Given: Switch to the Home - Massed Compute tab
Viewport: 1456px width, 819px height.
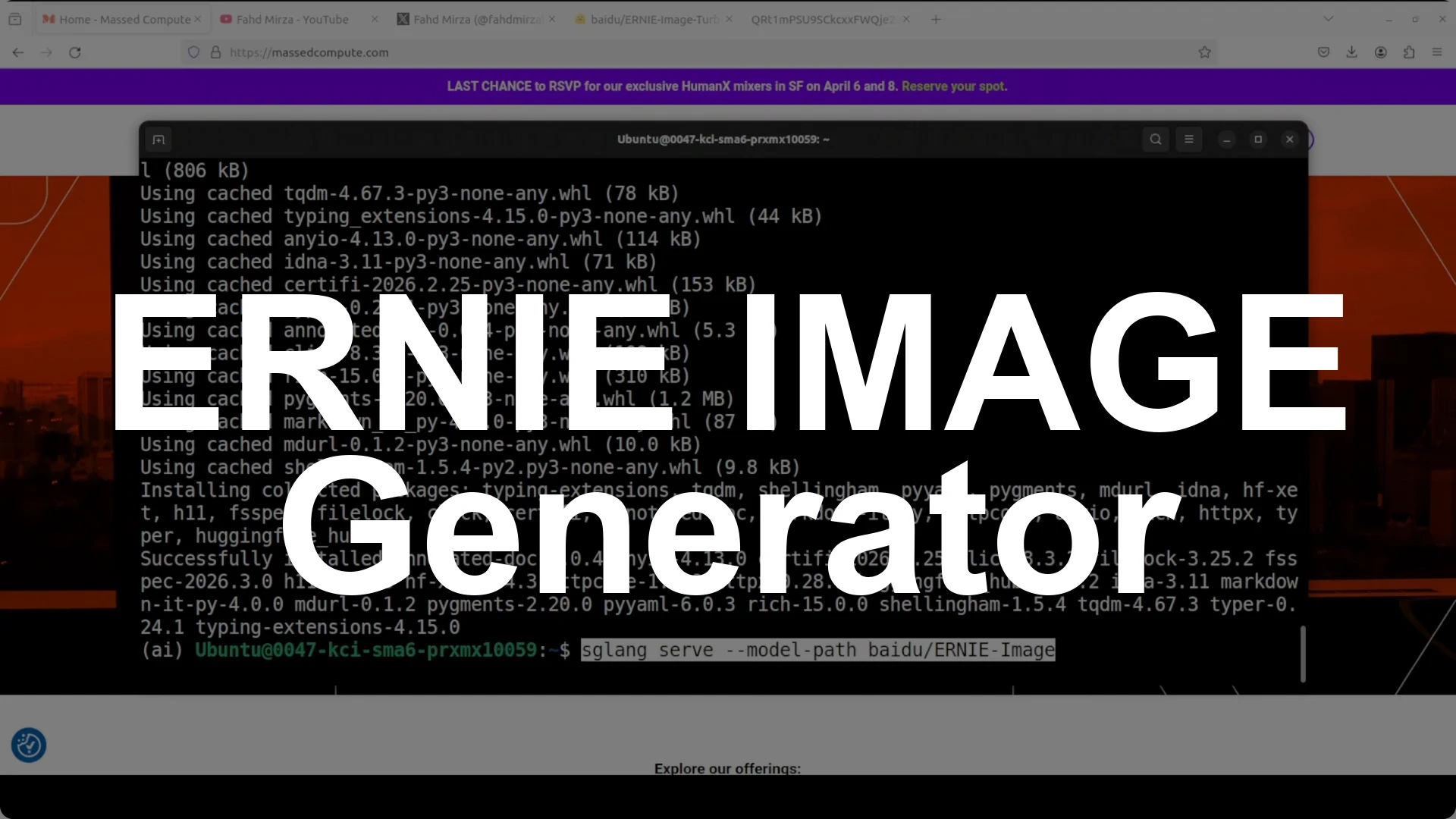Looking at the screenshot, I should [x=121, y=19].
